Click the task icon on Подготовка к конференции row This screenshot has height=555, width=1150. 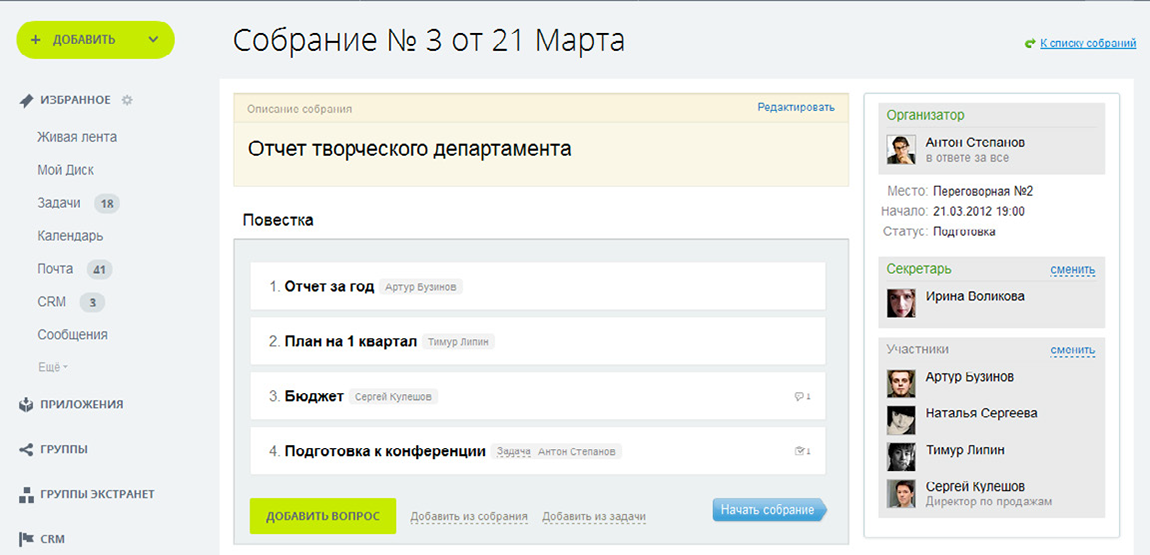[x=799, y=451]
